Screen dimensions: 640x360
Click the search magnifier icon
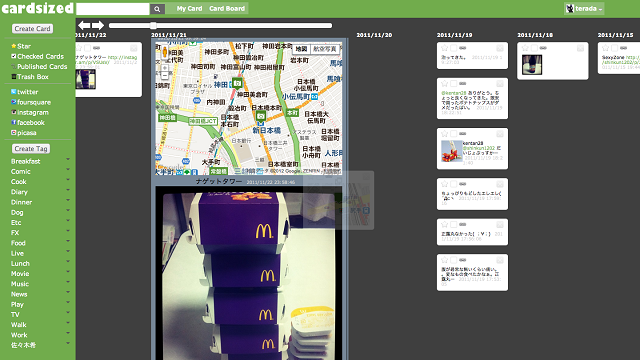pyautogui.click(x=157, y=9)
